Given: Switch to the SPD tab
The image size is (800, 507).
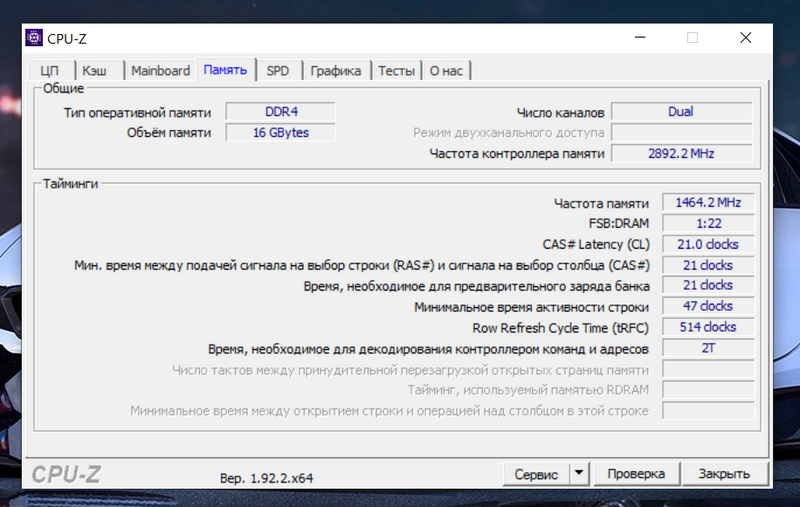Looking at the screenshot, I should tap(278, 71).
